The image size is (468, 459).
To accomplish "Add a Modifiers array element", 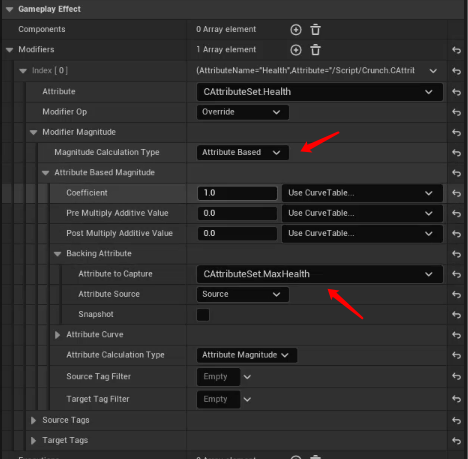I will point(296,50).
